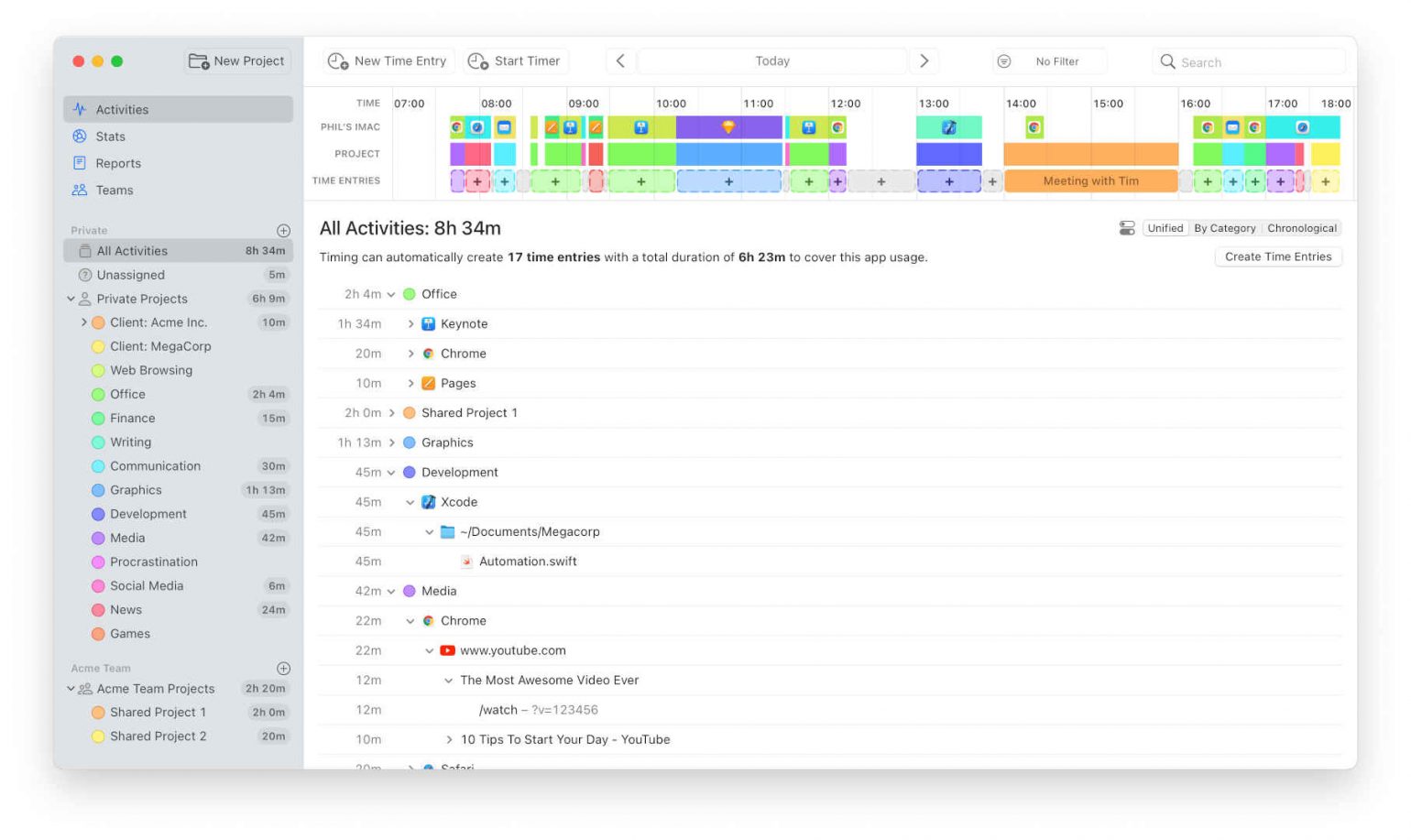Select Shared Project 2 in sidebar
Screen dimensions: 1411x840
pyautogui.click(x=178, y=736)
